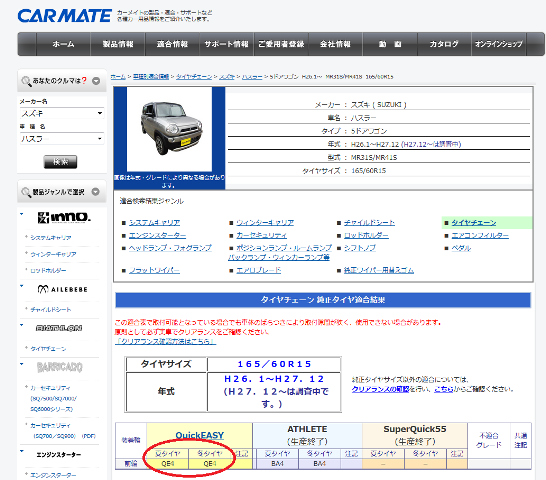Open the エアコンフィルター genre link
Viewport: 546px width, 480px height.
480,235
